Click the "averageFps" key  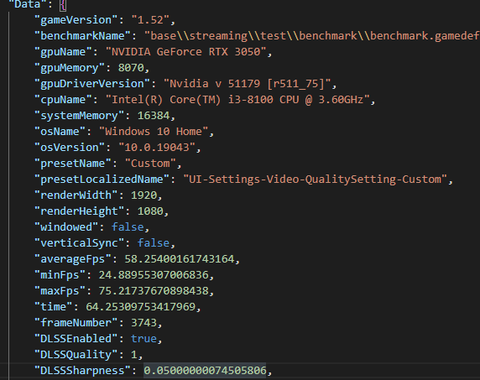pos(73,260)
